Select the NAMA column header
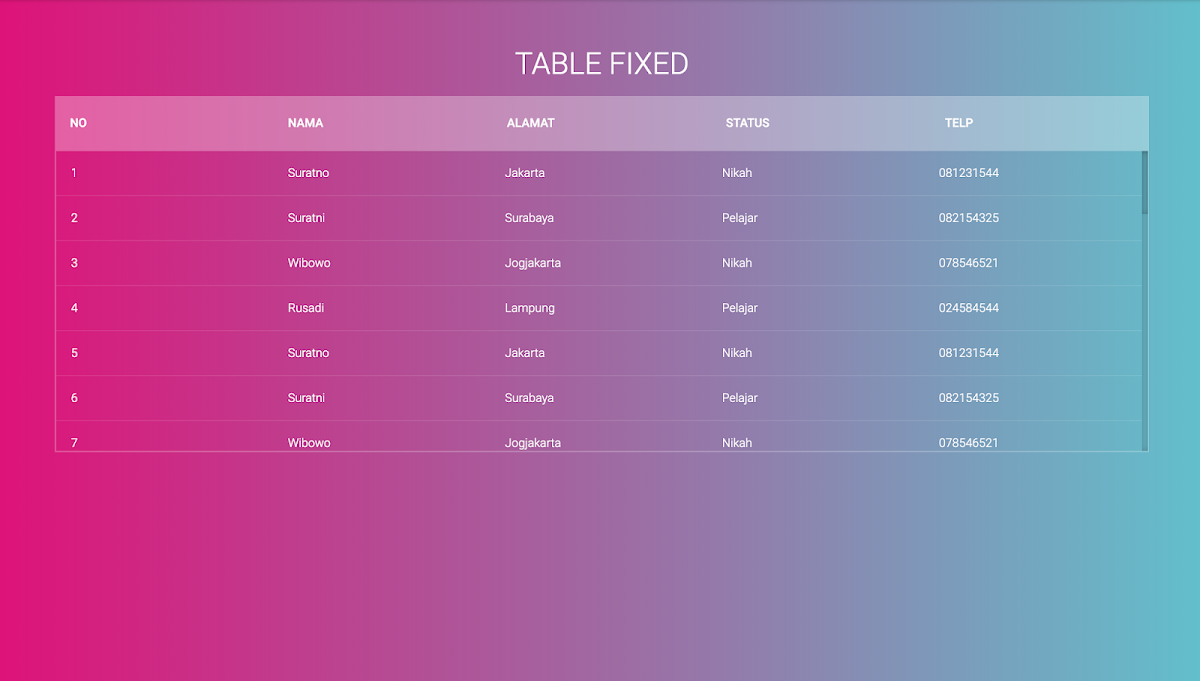The image size is (1200, 681). pos(305,123)
